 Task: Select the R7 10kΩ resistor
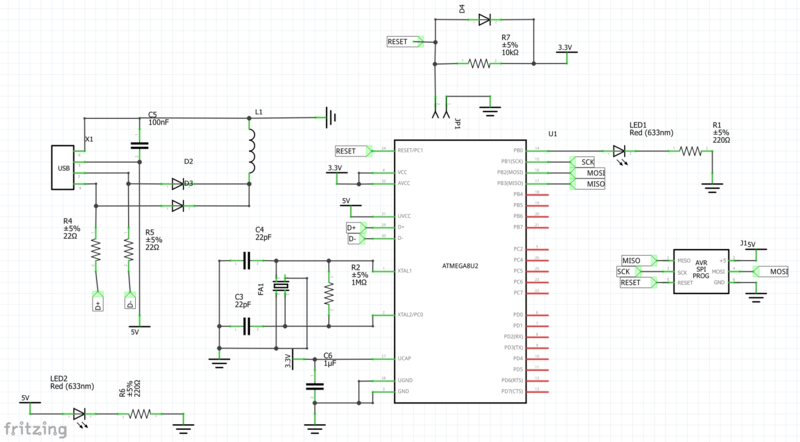click(480, 62)
